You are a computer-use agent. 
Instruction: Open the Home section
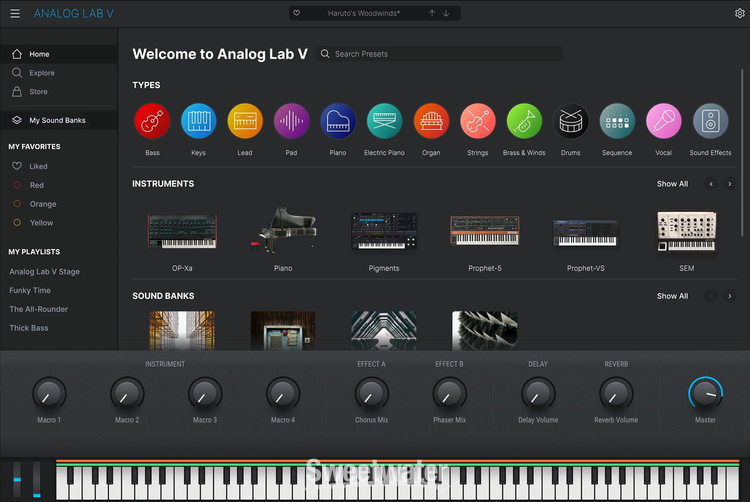pyautogui.click(x=59, y=54)
